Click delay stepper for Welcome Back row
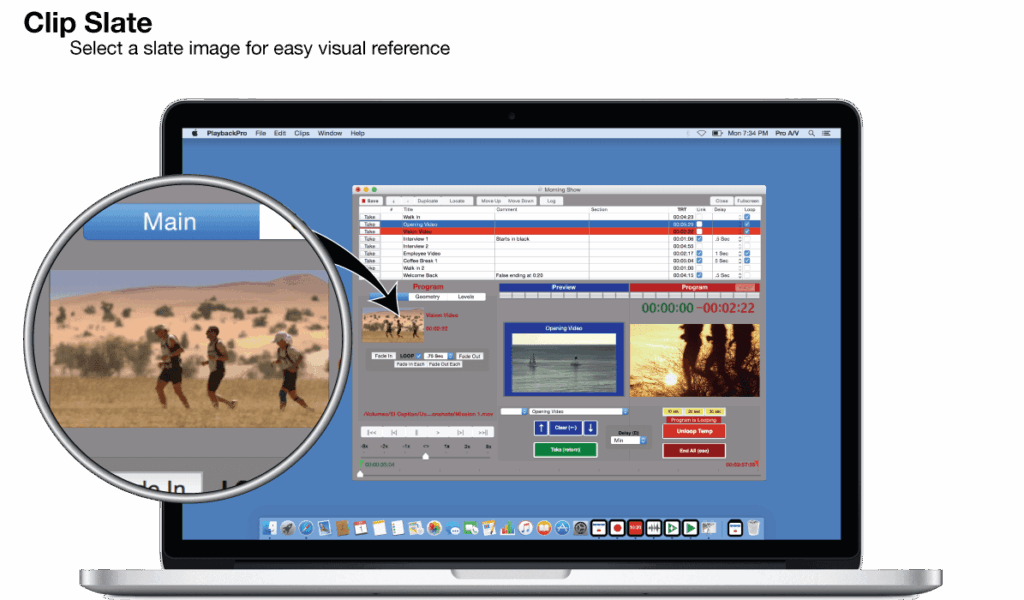The image size is (1024, 600). (740, 276)
